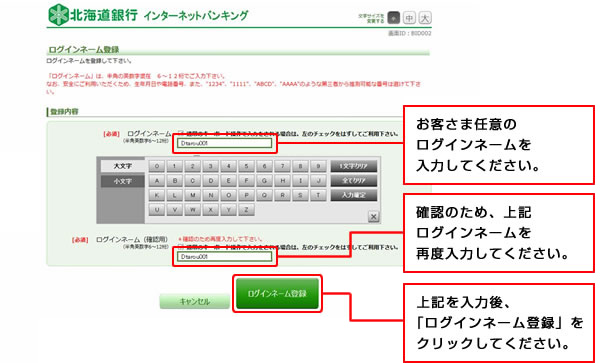Tap the Y key on virtual keyboard
Image resolution: width=600 pixels, height=363 pixels.
pyautogui.click(x=228, y=210)
